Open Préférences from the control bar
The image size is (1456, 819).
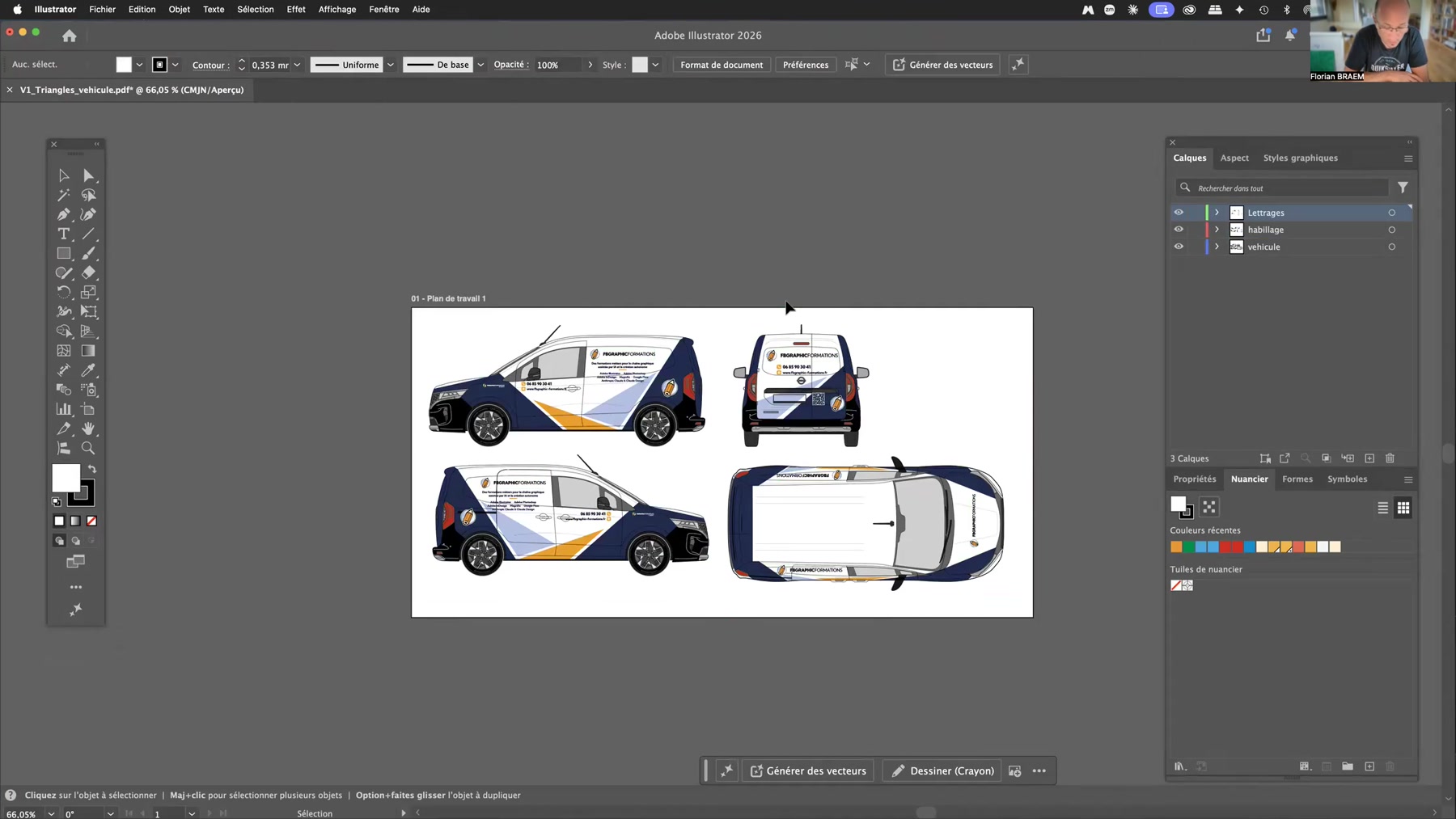806,65
